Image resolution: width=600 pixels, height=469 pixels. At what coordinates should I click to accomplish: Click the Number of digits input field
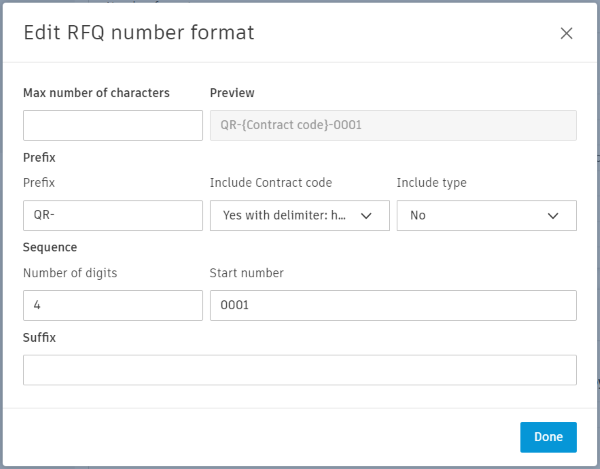pos(113,305)
